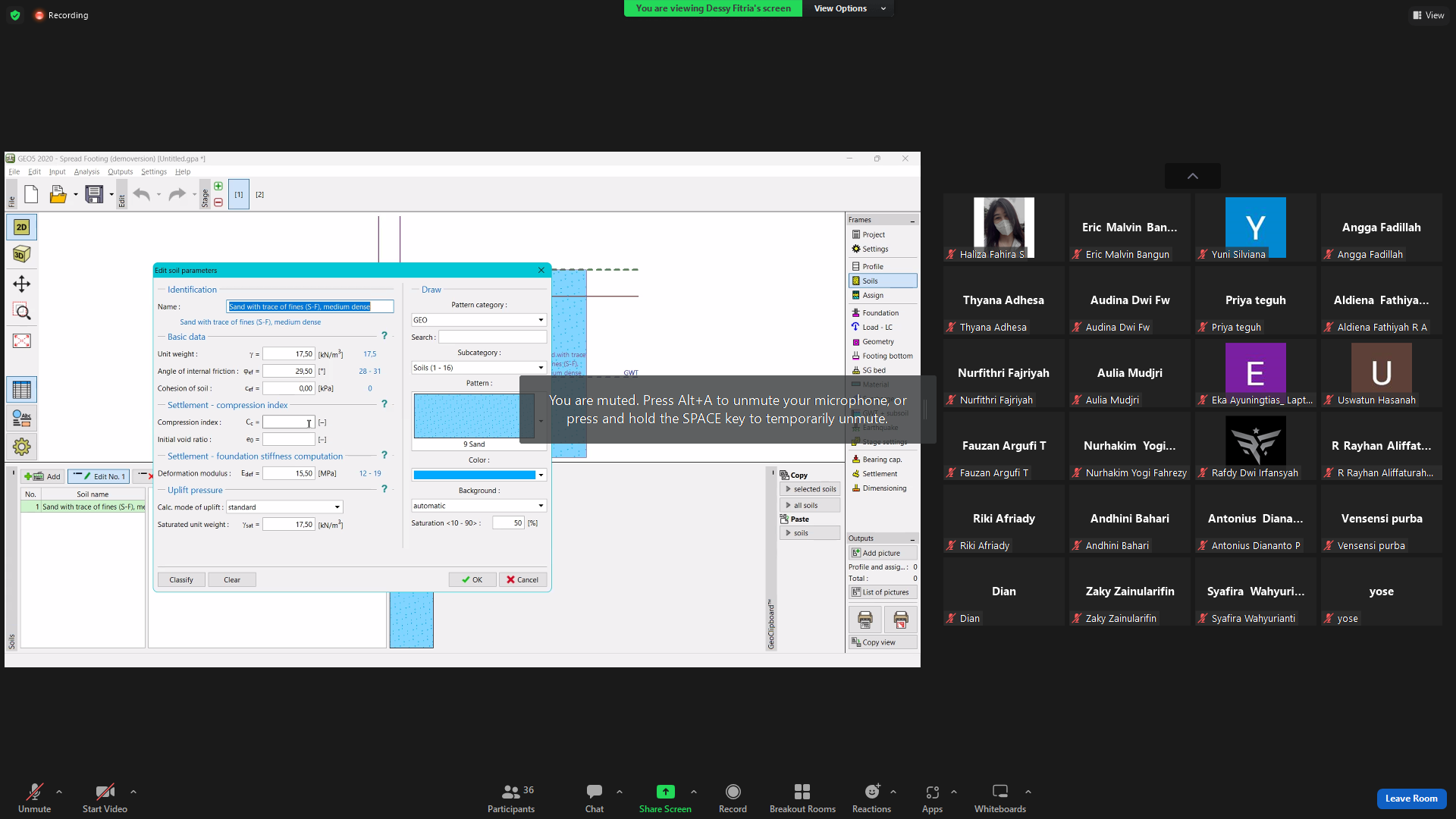The image size is (1456, 819).
Task: Select the pan move tool
Action: 21,284
